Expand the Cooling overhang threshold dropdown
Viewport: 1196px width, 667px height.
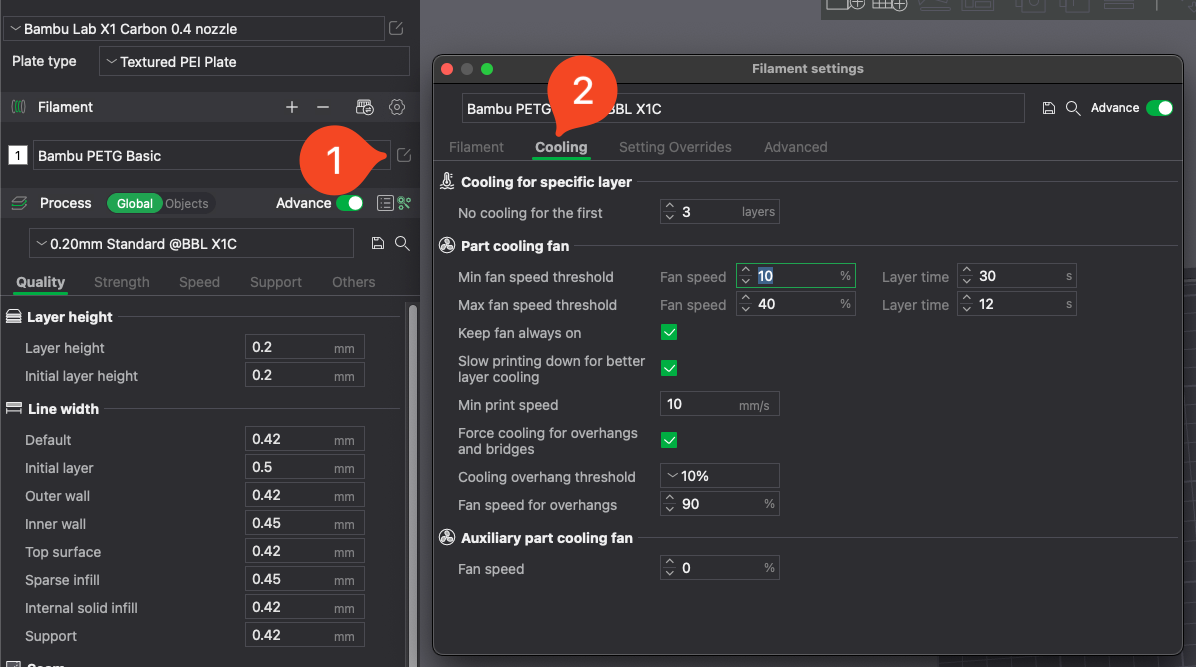tap(719, 476)
